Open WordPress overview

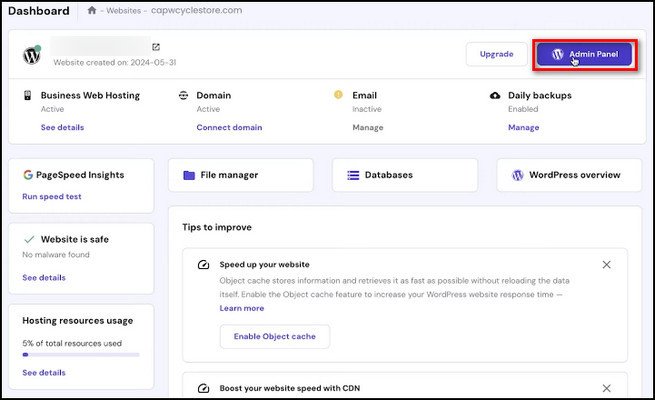569,175
